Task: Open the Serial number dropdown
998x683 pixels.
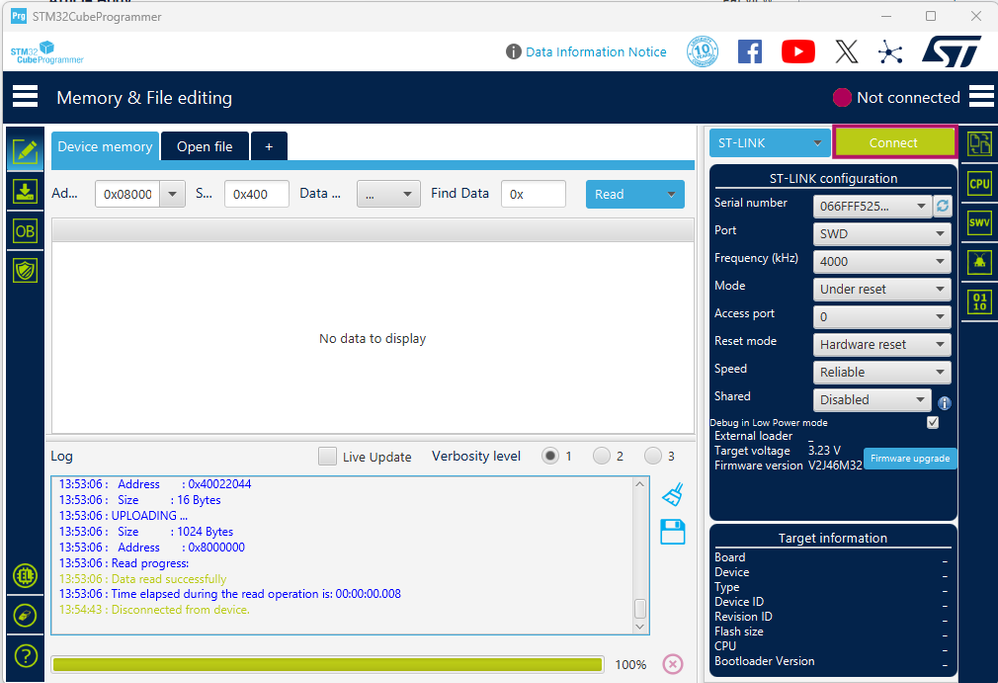Action: [873, 206]
